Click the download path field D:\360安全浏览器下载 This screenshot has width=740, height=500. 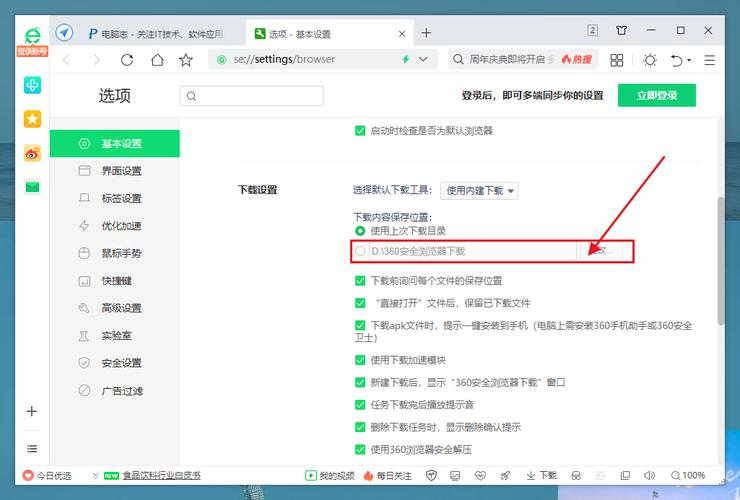tap(473, 251)
